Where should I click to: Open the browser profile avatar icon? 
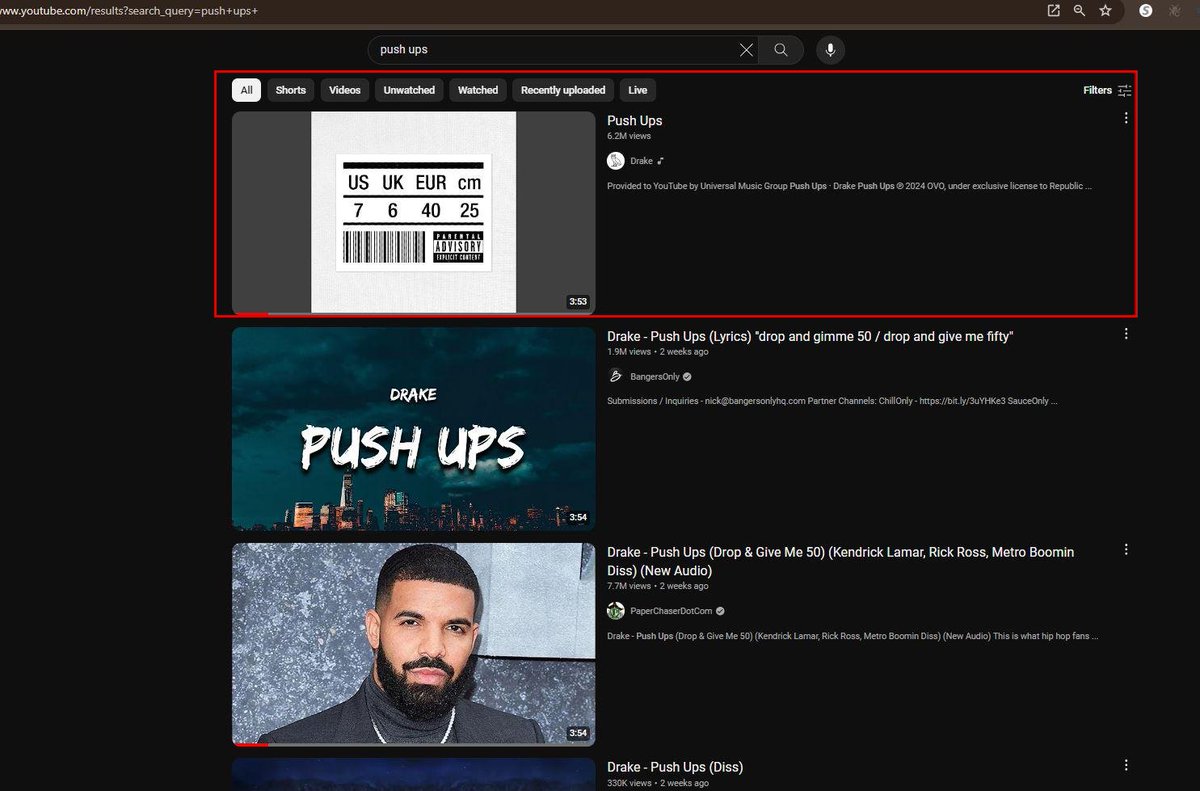coord(1146,10)
